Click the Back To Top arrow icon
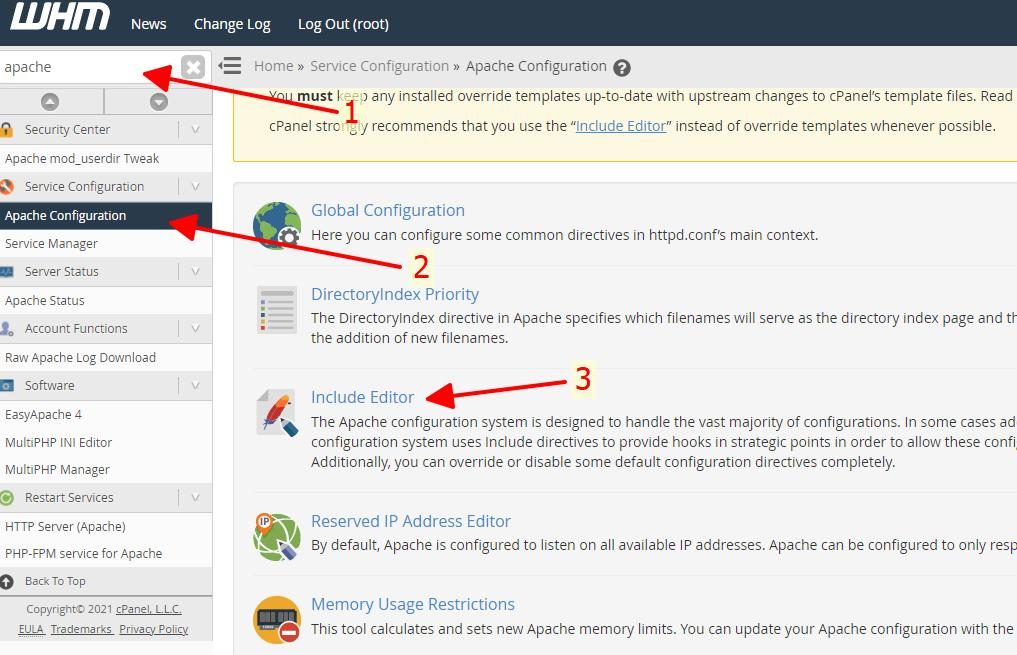This screenshot has height=655, width=1017. click(6, 582)
